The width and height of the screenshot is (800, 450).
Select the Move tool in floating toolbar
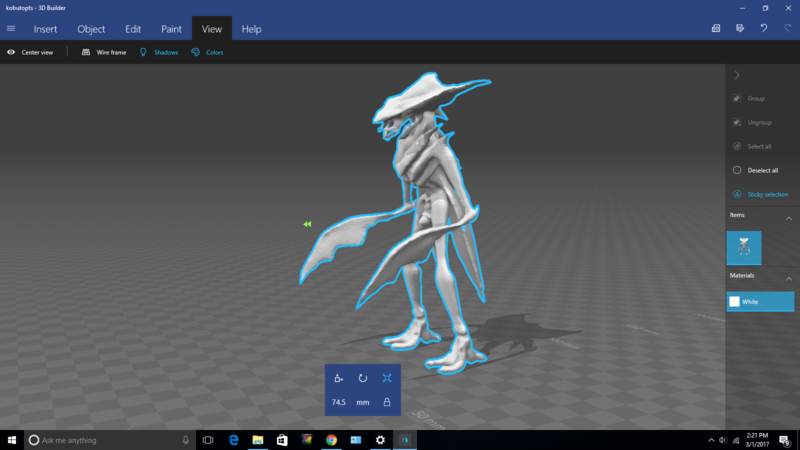338,378
